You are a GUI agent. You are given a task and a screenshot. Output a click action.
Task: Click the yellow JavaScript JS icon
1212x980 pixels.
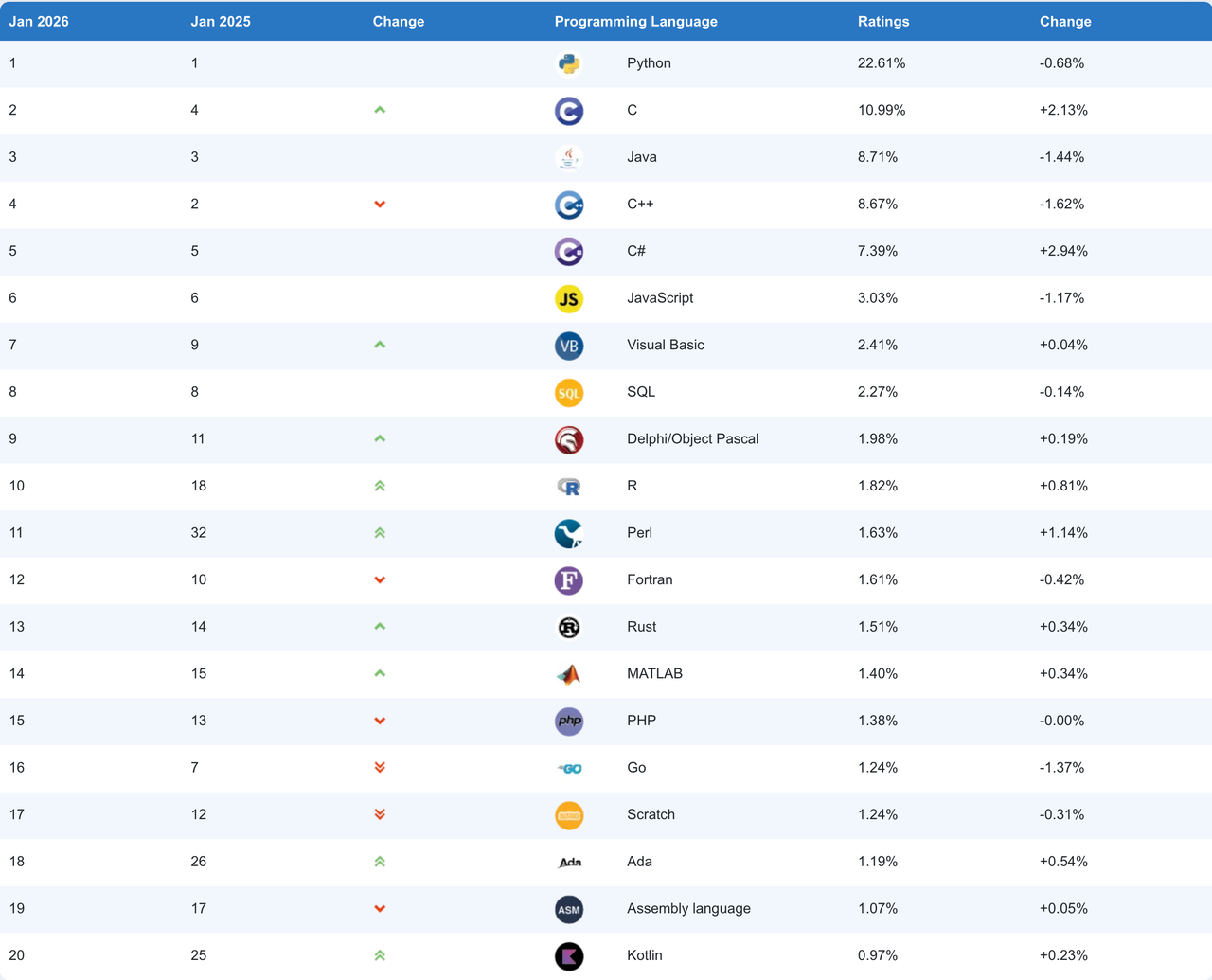(568, 298)
